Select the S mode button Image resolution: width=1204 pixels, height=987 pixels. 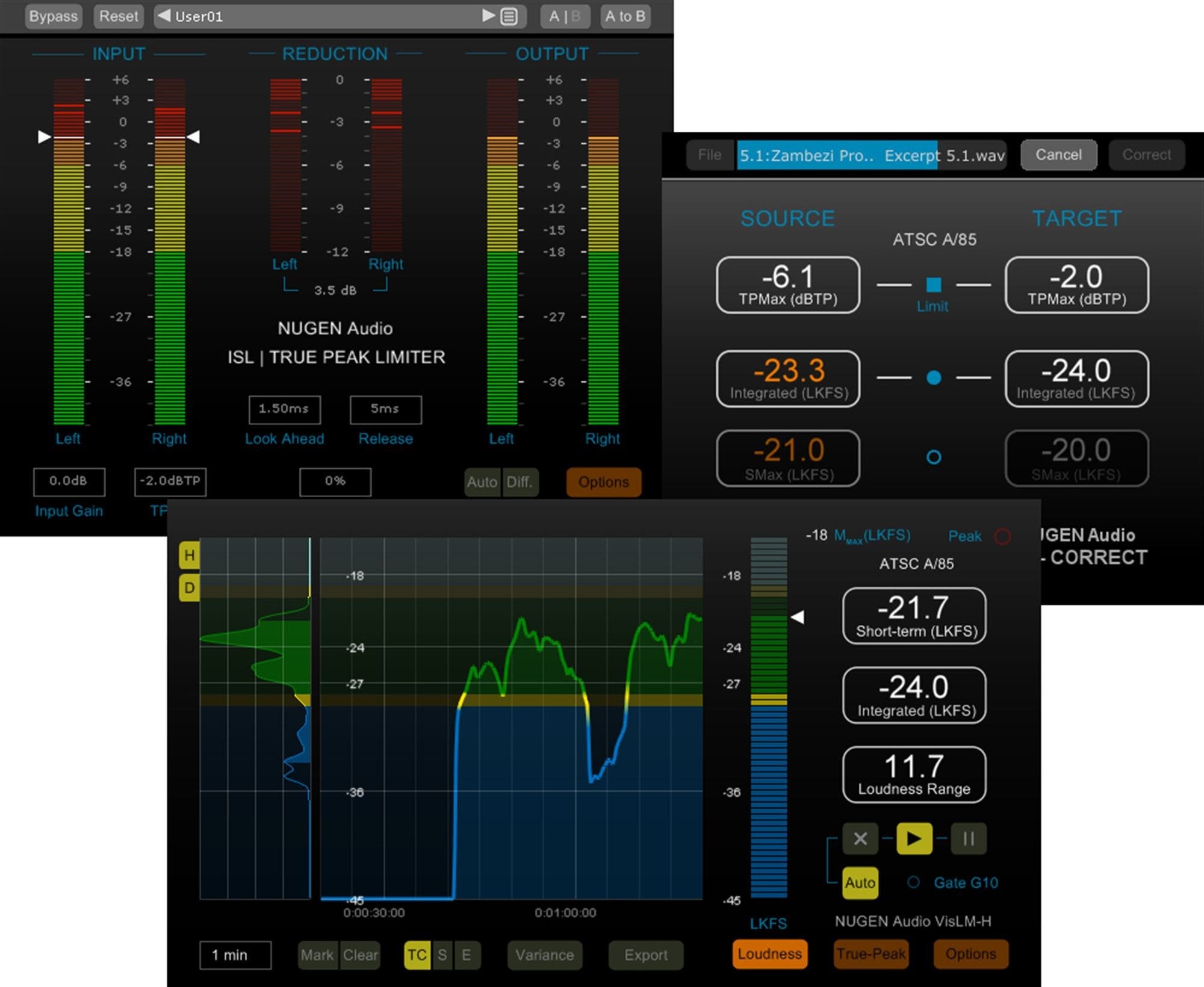(x=442, y=955)
